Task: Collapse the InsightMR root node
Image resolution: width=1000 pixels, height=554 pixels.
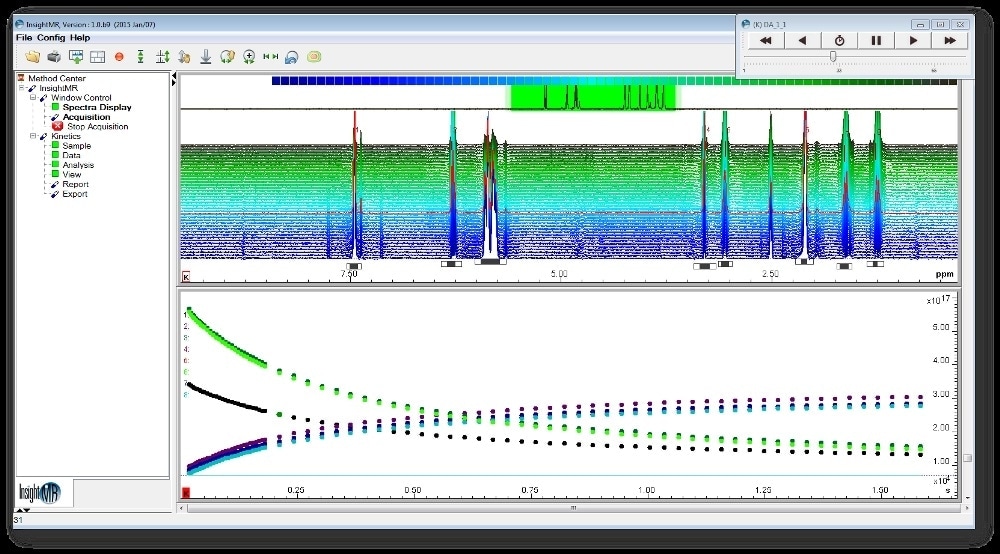Action: (x=21, y=88)
